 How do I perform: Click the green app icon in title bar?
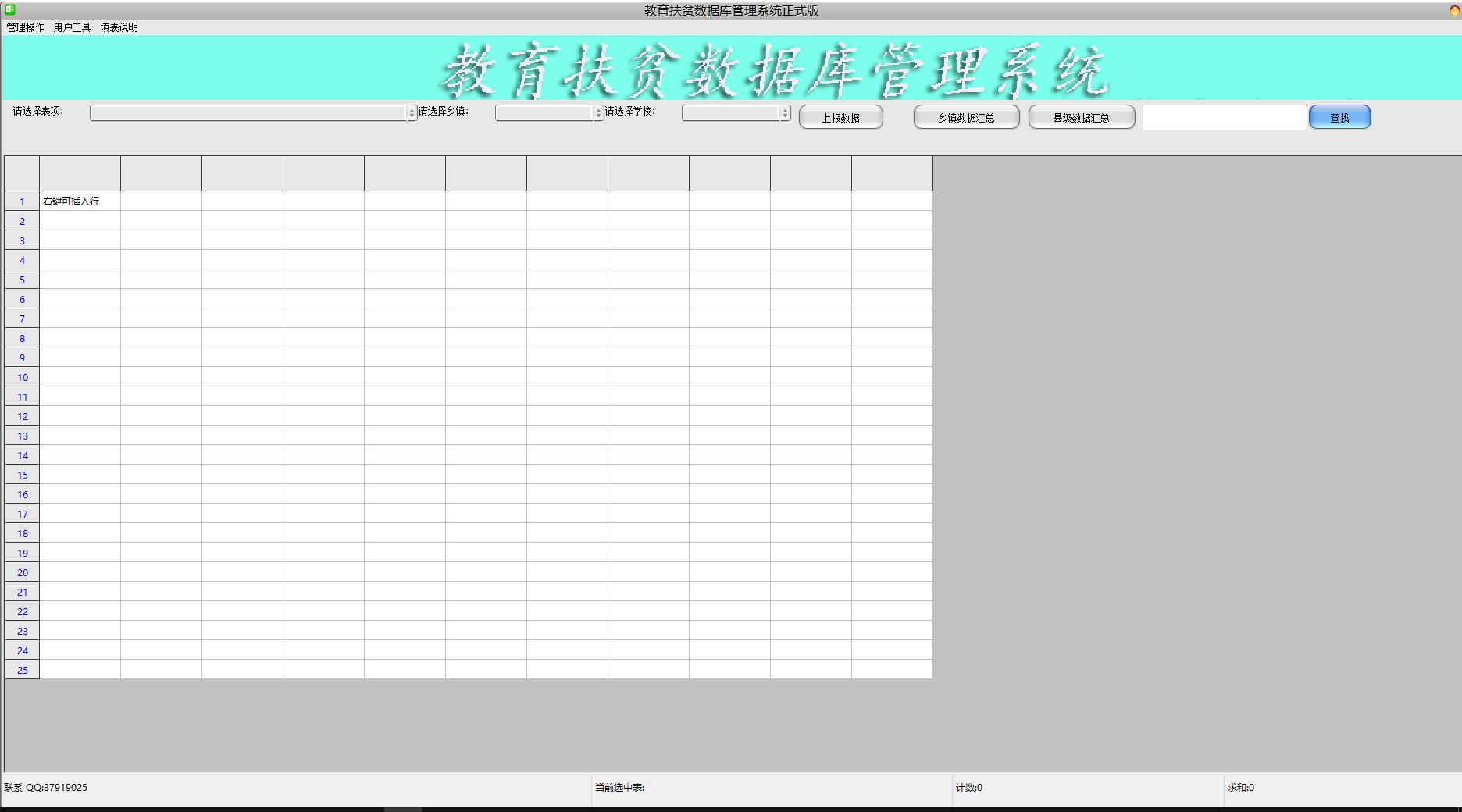pos(10,9)
